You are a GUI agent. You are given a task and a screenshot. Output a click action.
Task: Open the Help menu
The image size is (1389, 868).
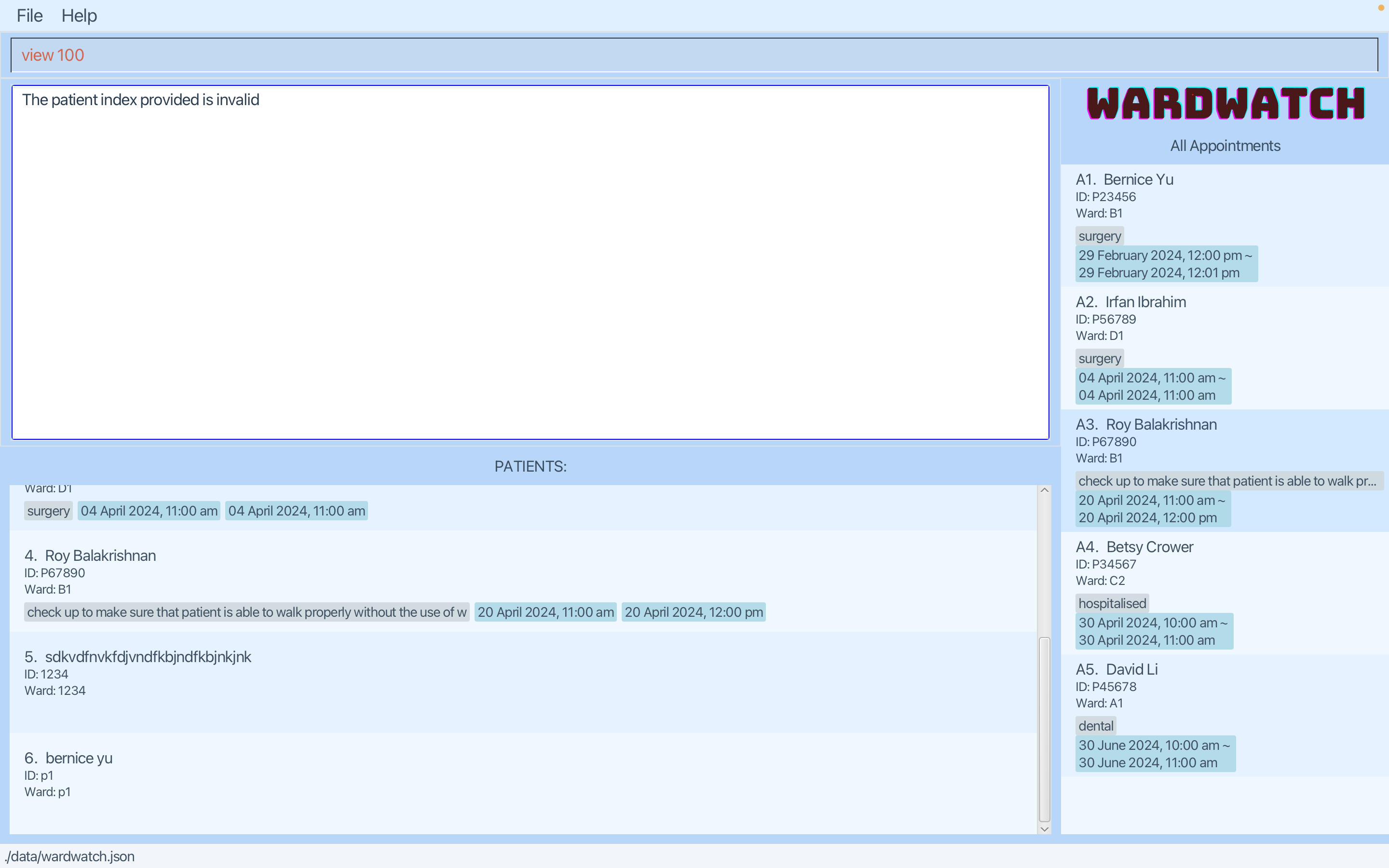[79, 15]
